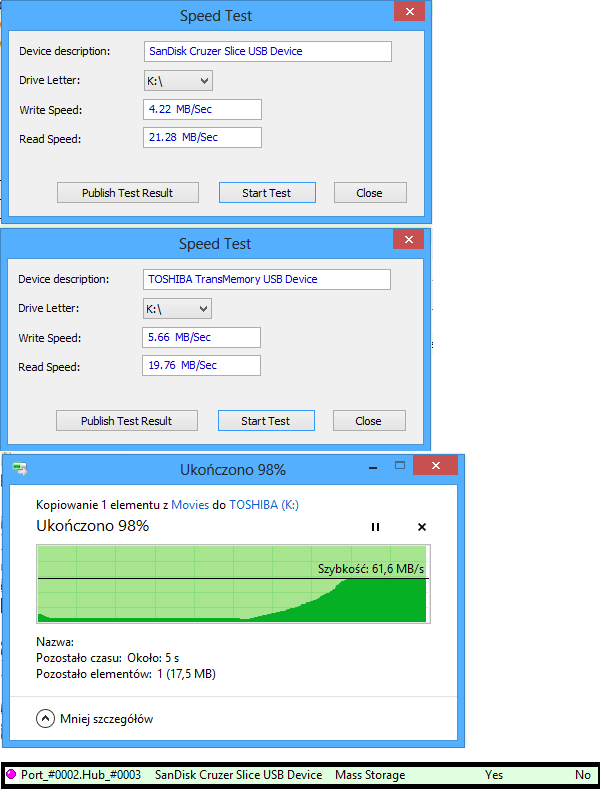600x802 pixels.
Task: Click Szybkość: 61,6 MB/s label
Action: pos(371,569)
